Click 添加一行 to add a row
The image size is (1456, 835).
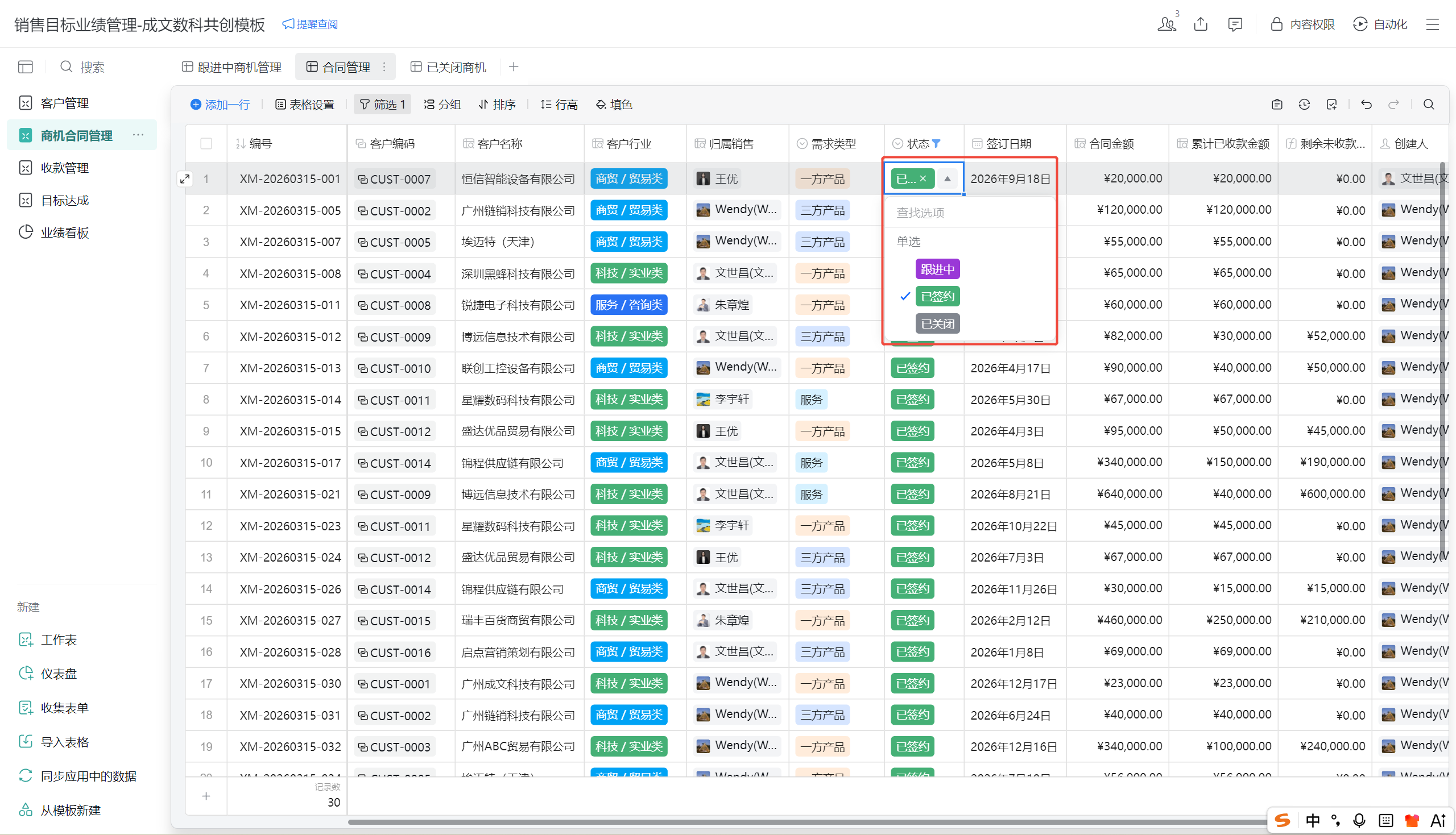tap(220, 105)
